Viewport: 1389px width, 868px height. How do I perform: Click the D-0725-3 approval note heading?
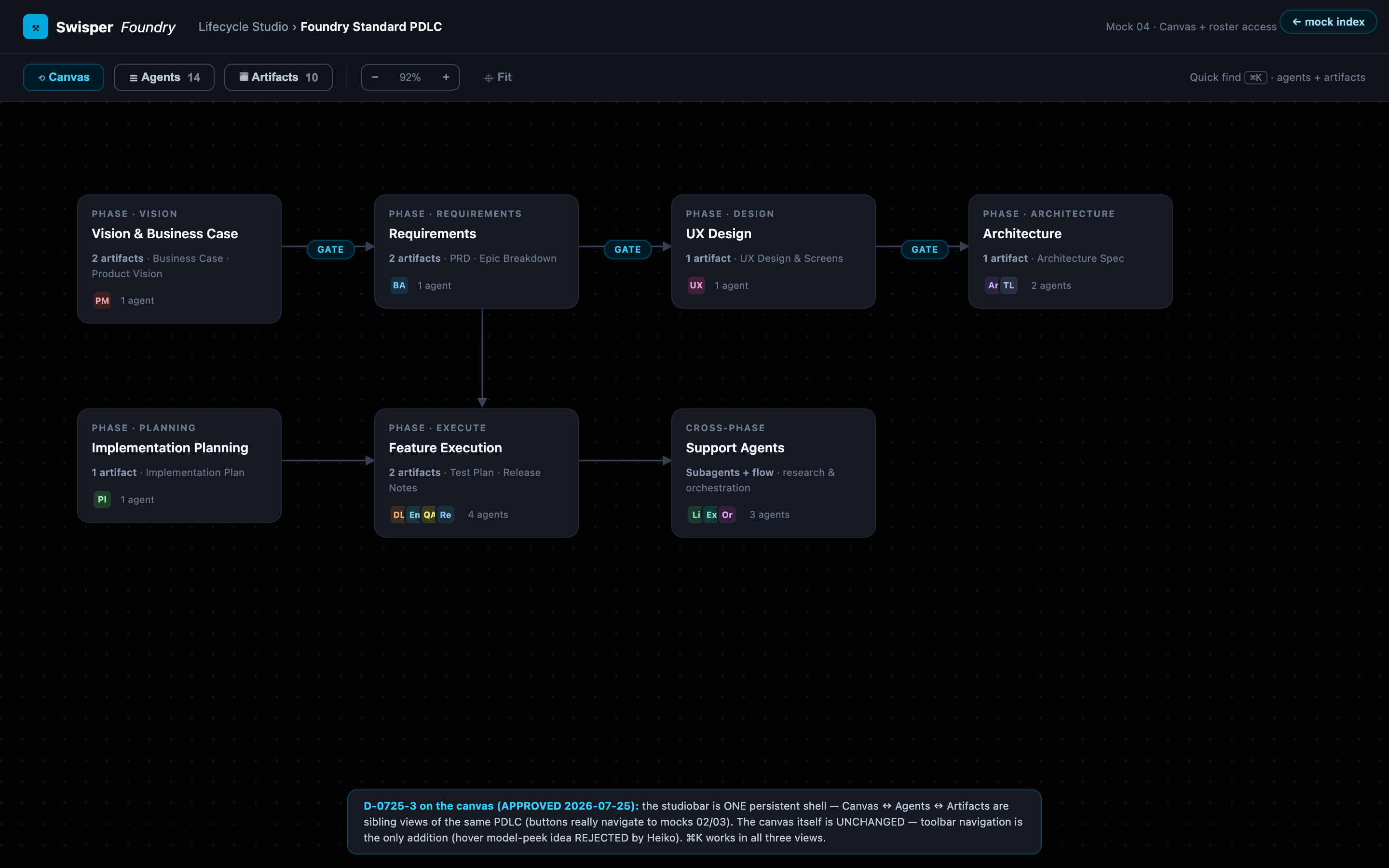[501, 806]
